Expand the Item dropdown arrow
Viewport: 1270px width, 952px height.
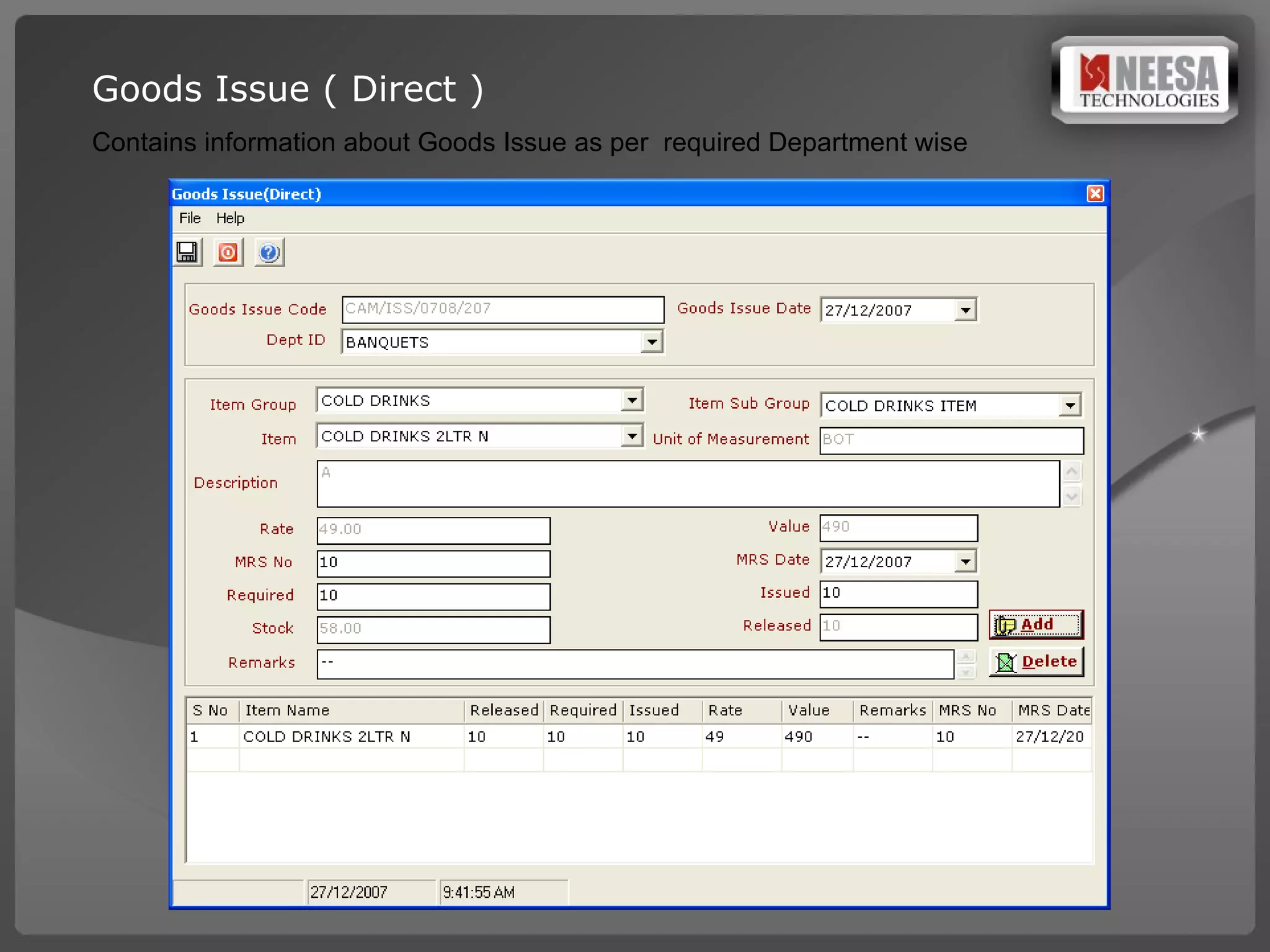click(x=631, y=436)
